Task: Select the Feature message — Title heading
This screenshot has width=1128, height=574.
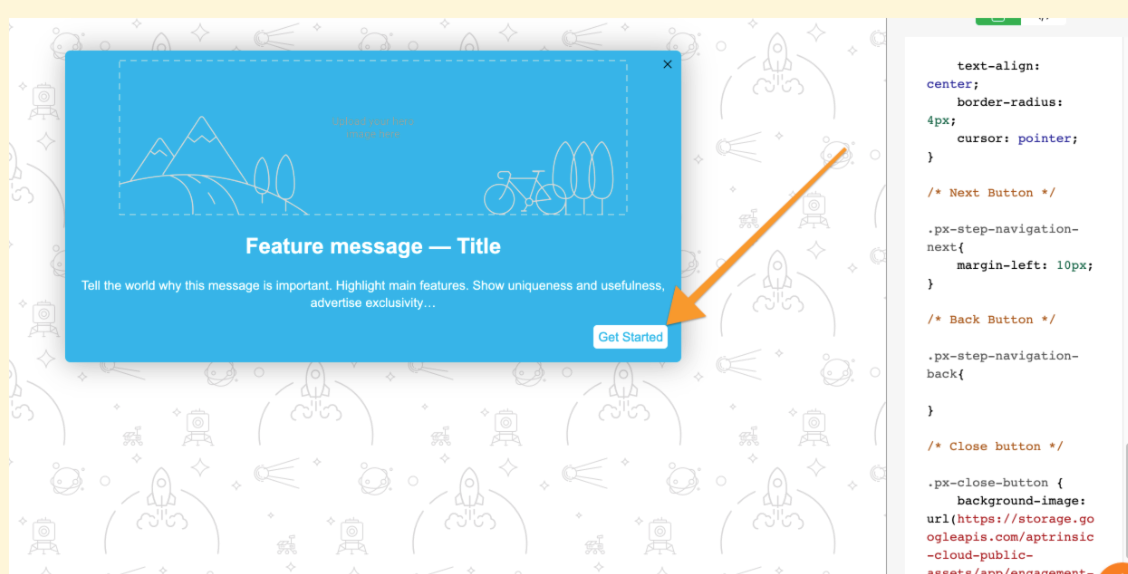Action: [x=373, y=246]
